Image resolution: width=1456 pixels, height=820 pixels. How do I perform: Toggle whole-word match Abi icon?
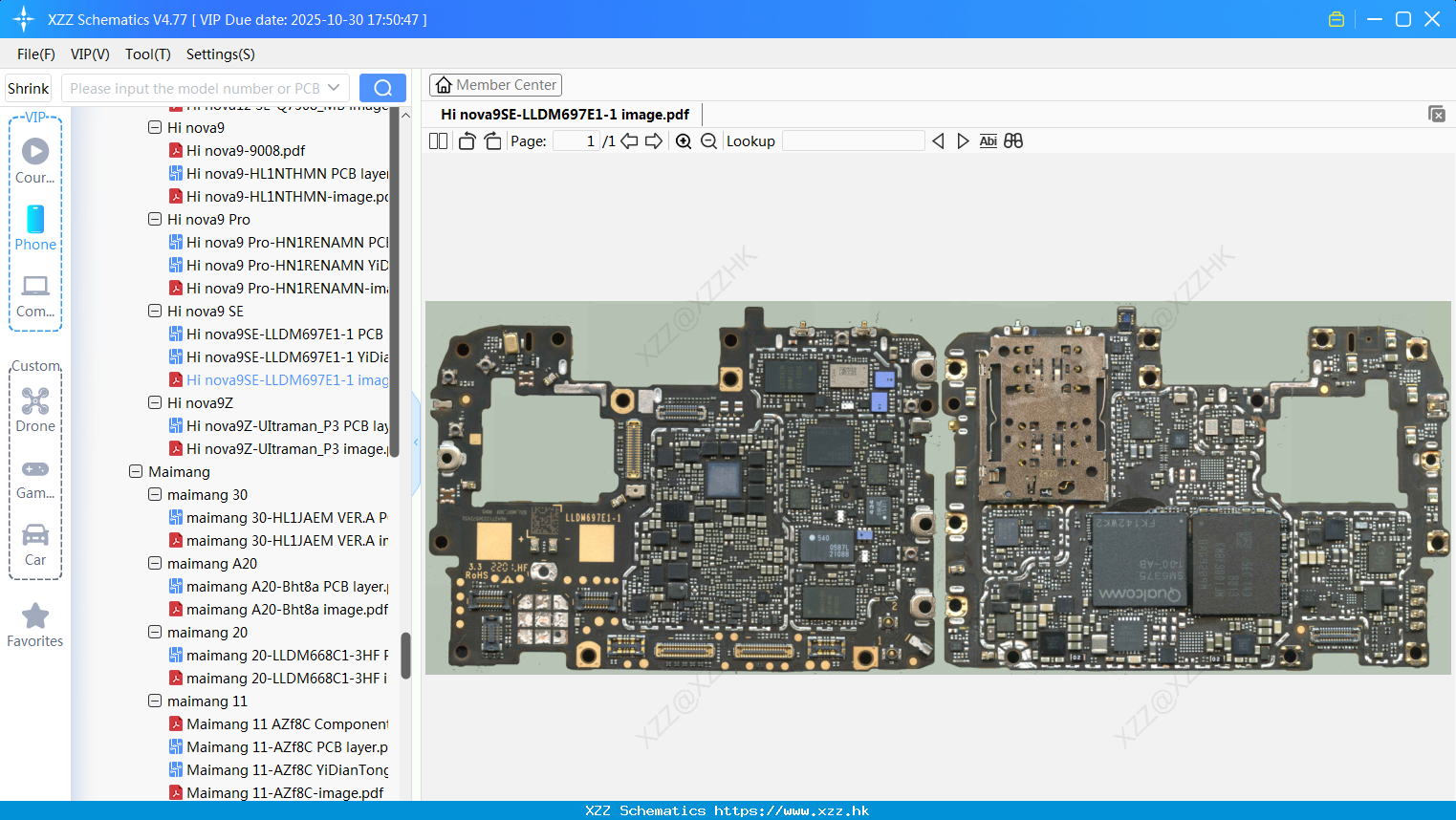(x=989, y=141)
